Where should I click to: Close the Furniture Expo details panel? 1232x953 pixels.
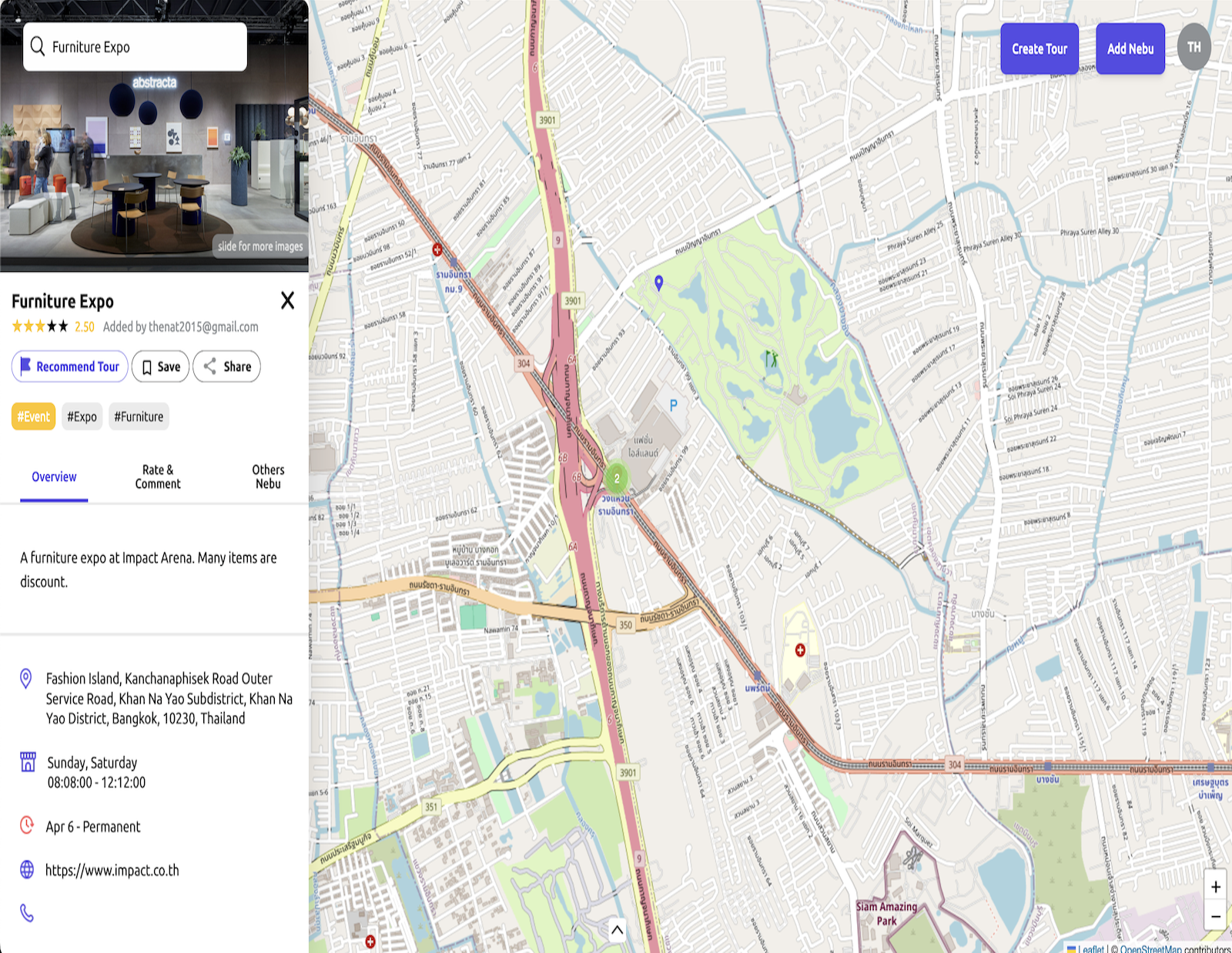(x=287, y=300)
